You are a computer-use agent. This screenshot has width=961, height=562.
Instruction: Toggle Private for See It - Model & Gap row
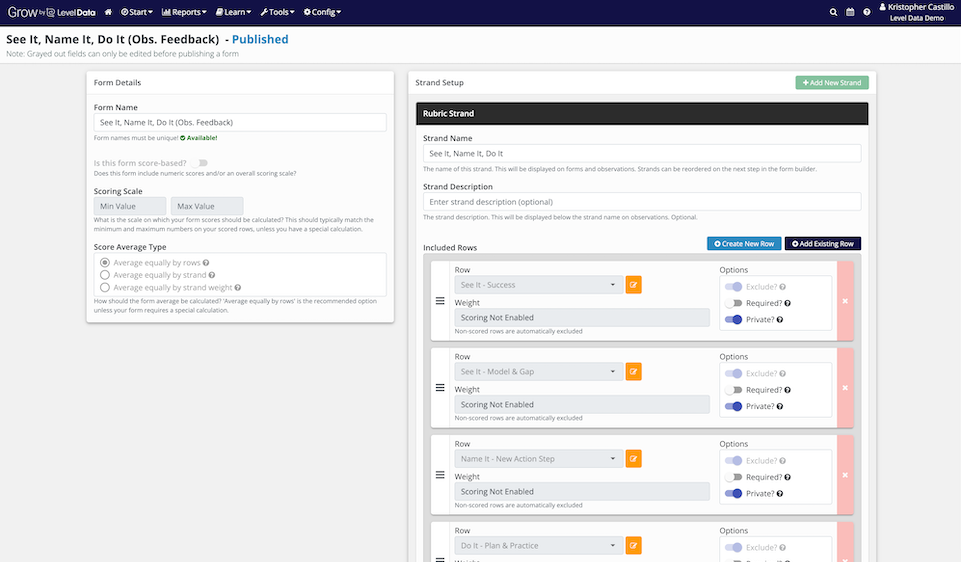click(733, 406)
